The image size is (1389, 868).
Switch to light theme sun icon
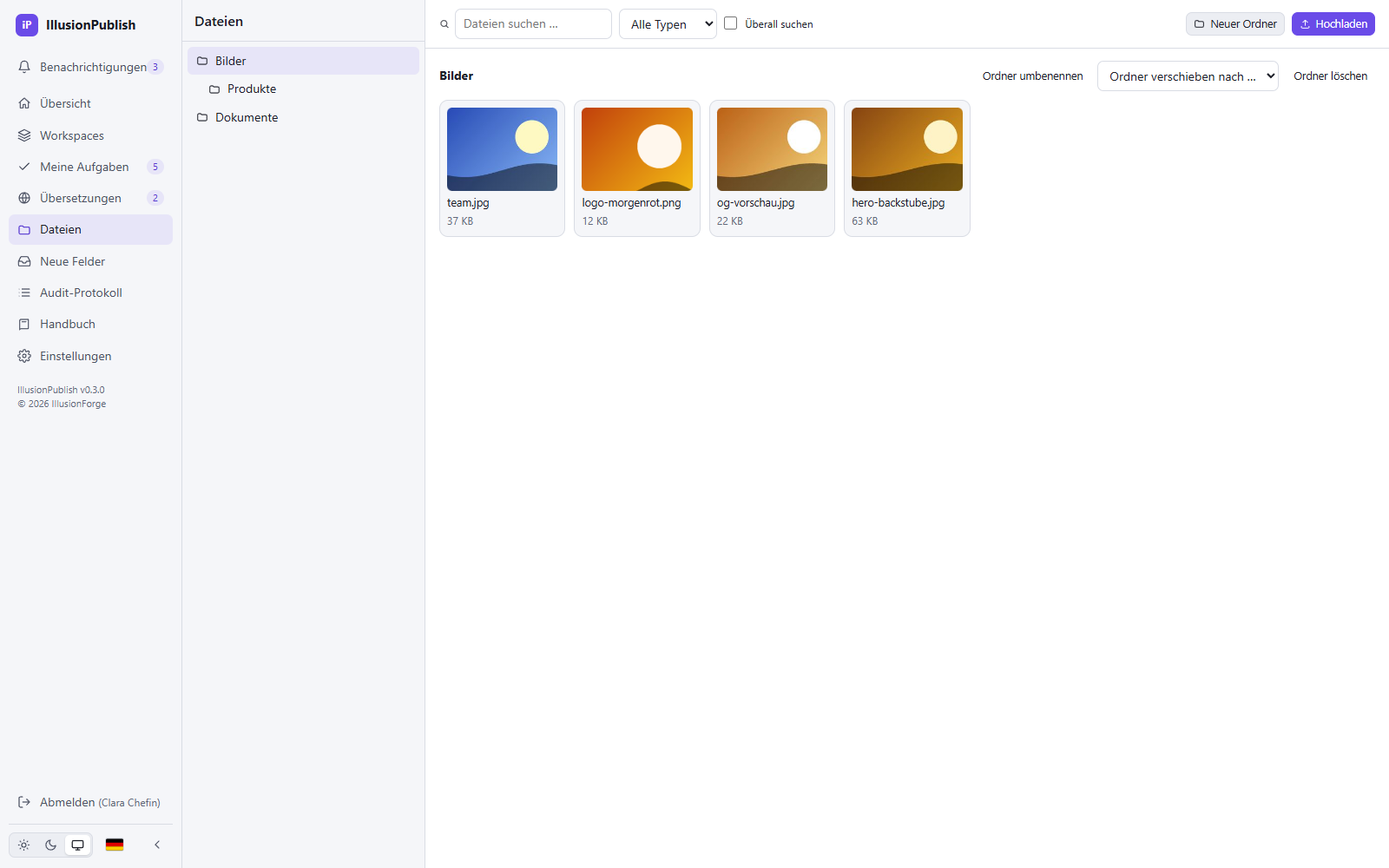pyautogui.click(x=23, y=845)
